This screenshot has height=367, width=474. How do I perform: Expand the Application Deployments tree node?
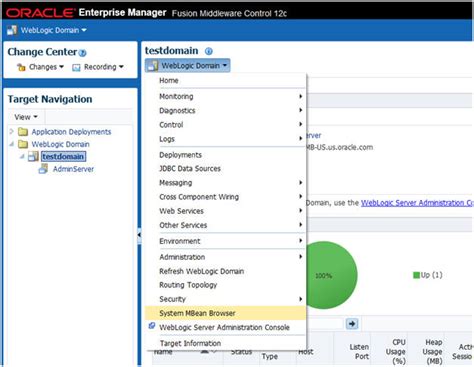[x=11, y=131]
